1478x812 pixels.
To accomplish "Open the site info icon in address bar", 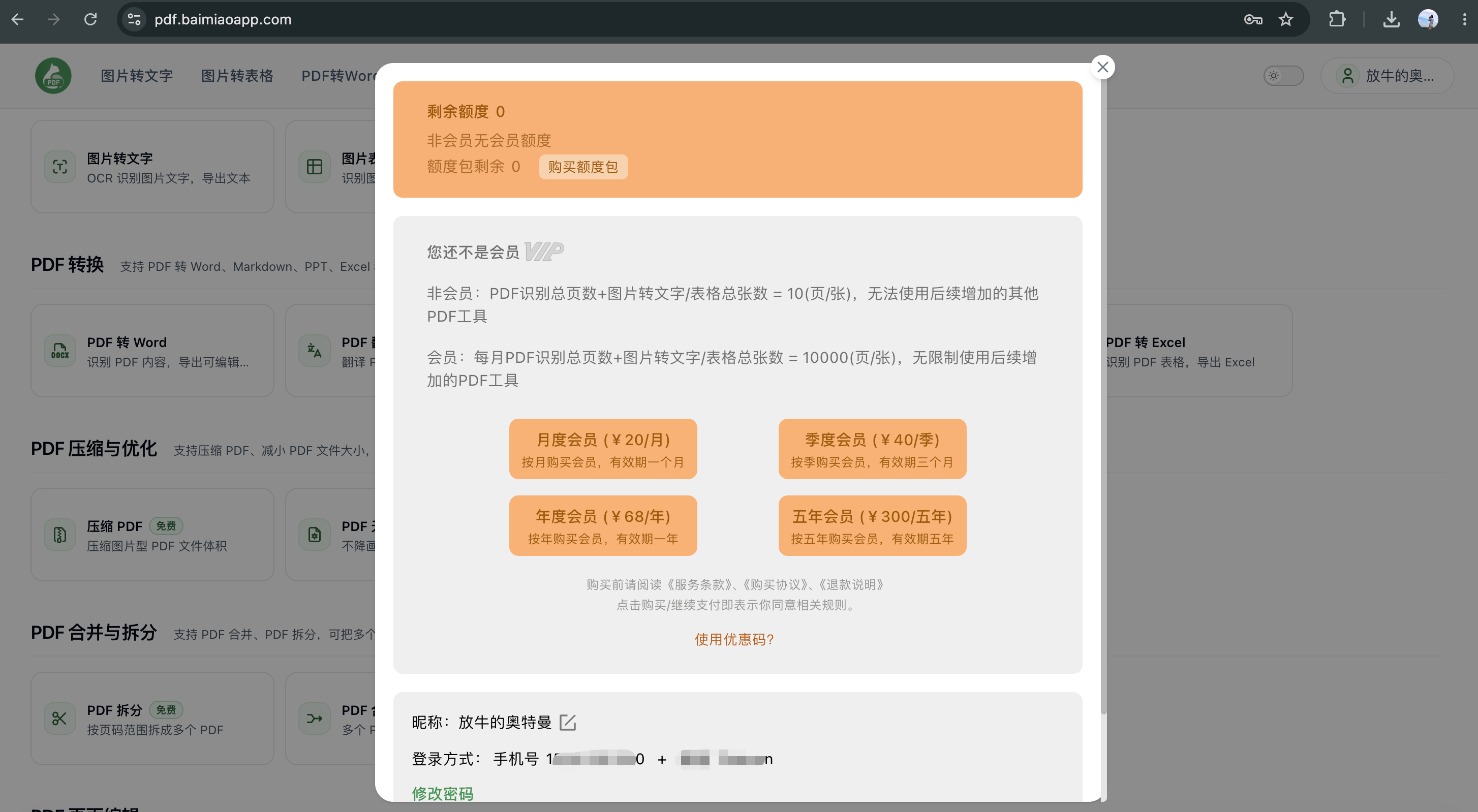I will pyautogui.click(x=134, y=19).
